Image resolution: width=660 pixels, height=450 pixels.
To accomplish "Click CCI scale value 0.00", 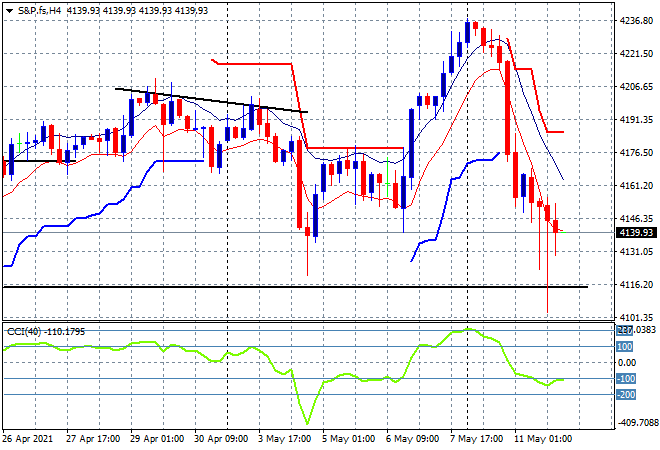I will (628, 362).
